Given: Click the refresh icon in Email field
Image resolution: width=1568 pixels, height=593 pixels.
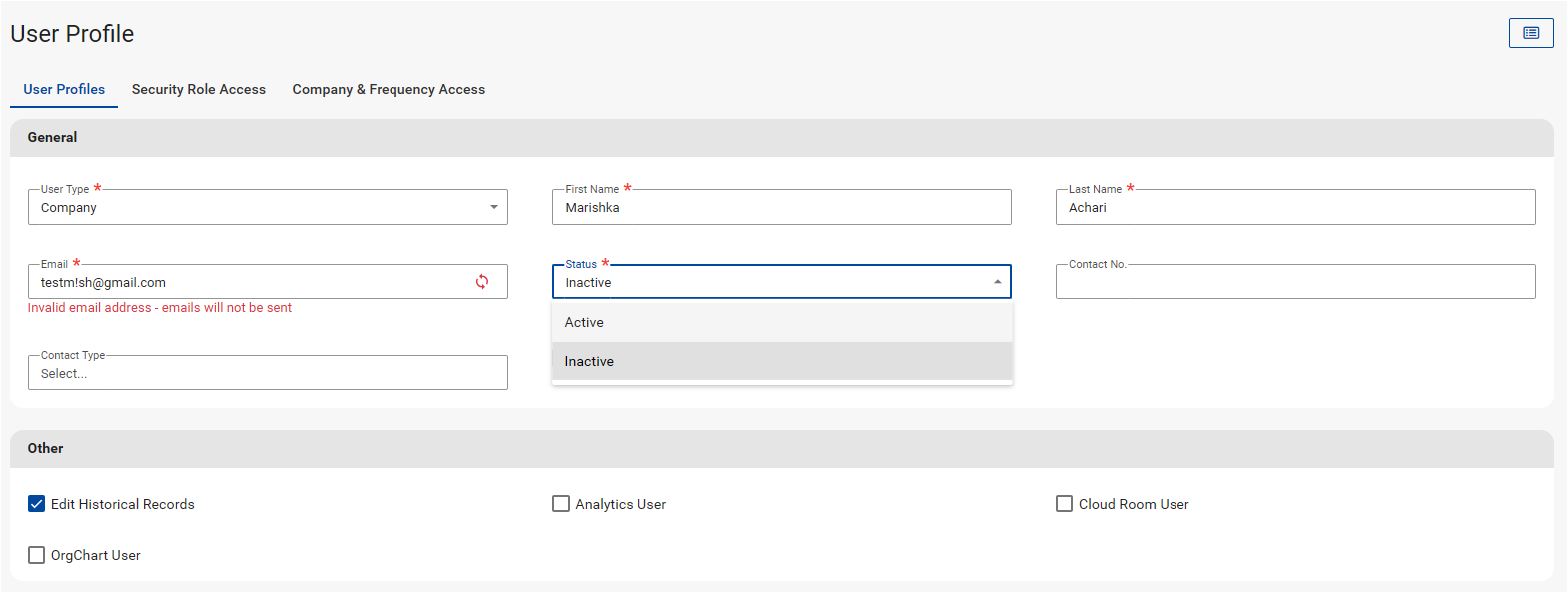Looking at the screenshot, I should click(x=482, y=282).
